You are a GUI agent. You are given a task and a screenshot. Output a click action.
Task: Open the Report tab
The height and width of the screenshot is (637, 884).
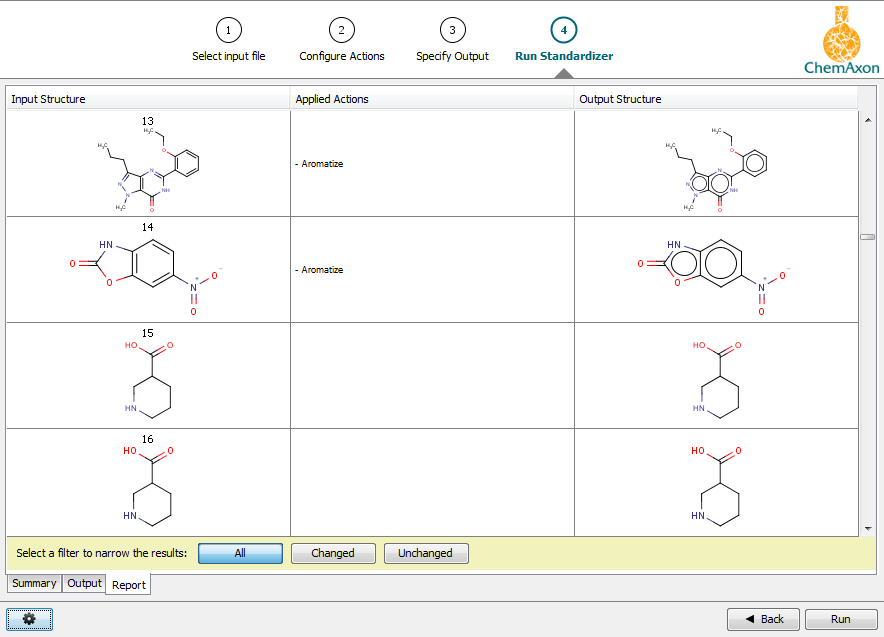coord(128,584)
